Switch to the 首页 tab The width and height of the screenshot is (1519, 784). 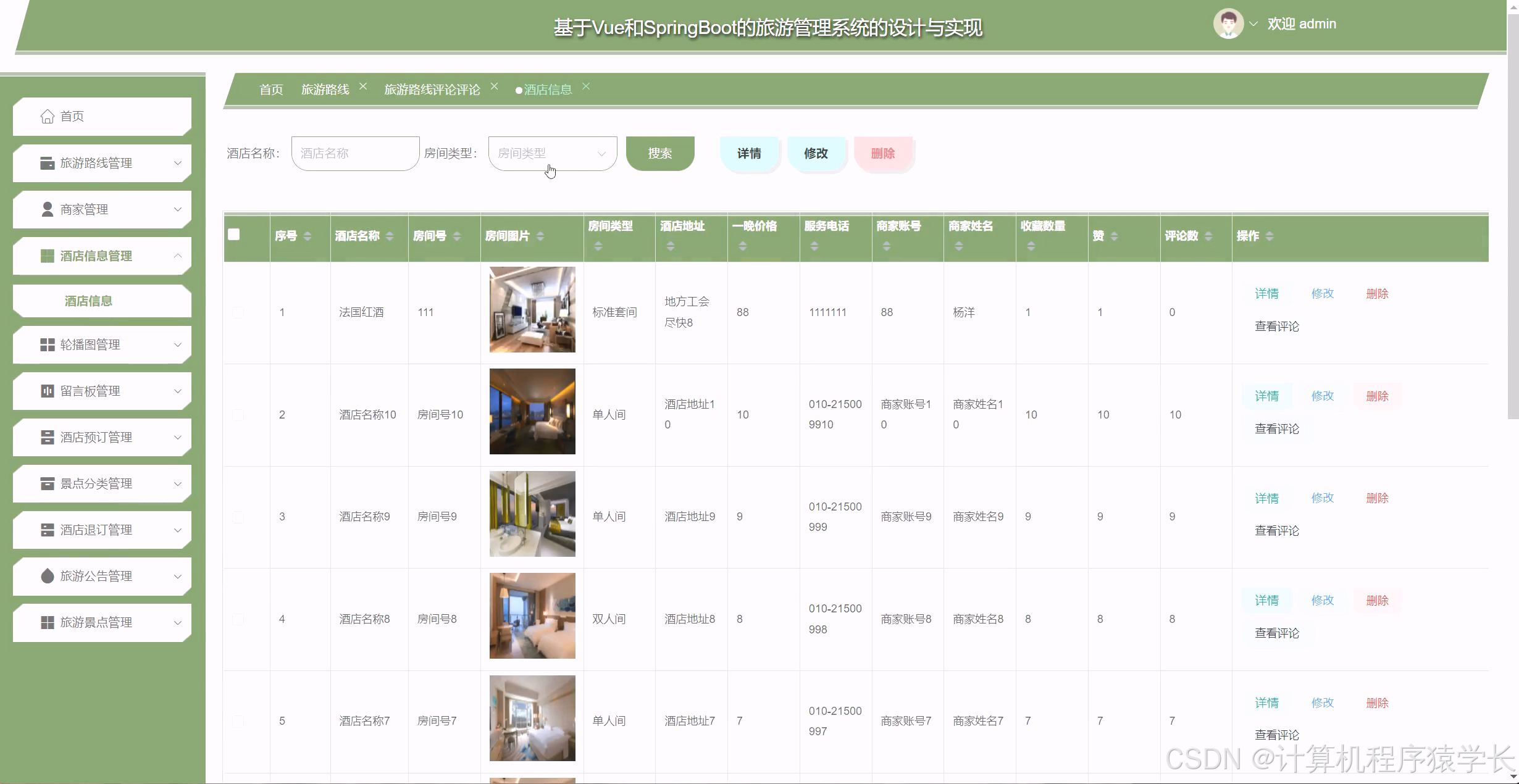tap(271, 90)
